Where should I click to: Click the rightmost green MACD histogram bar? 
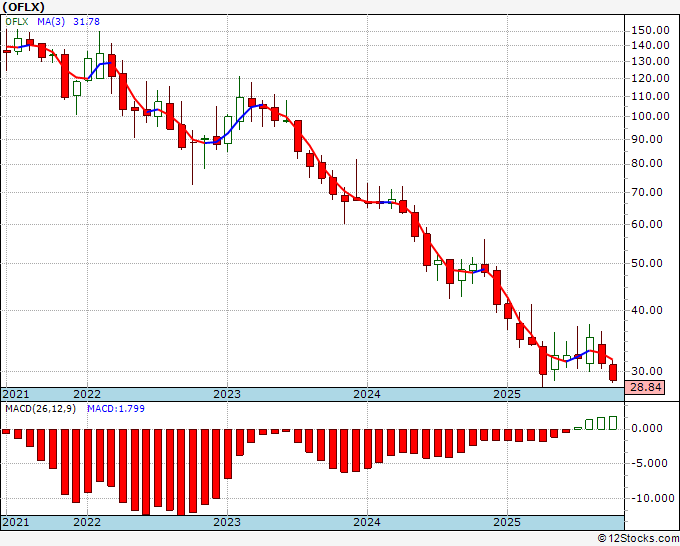(613, 423)
